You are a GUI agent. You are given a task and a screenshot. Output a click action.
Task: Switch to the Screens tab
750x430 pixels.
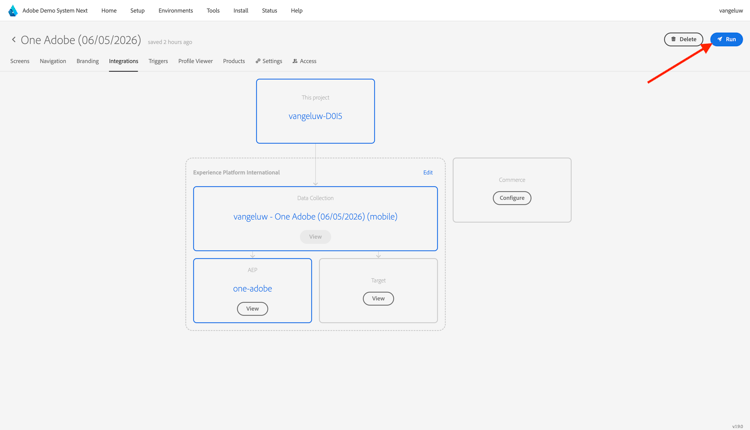point(20,61)
